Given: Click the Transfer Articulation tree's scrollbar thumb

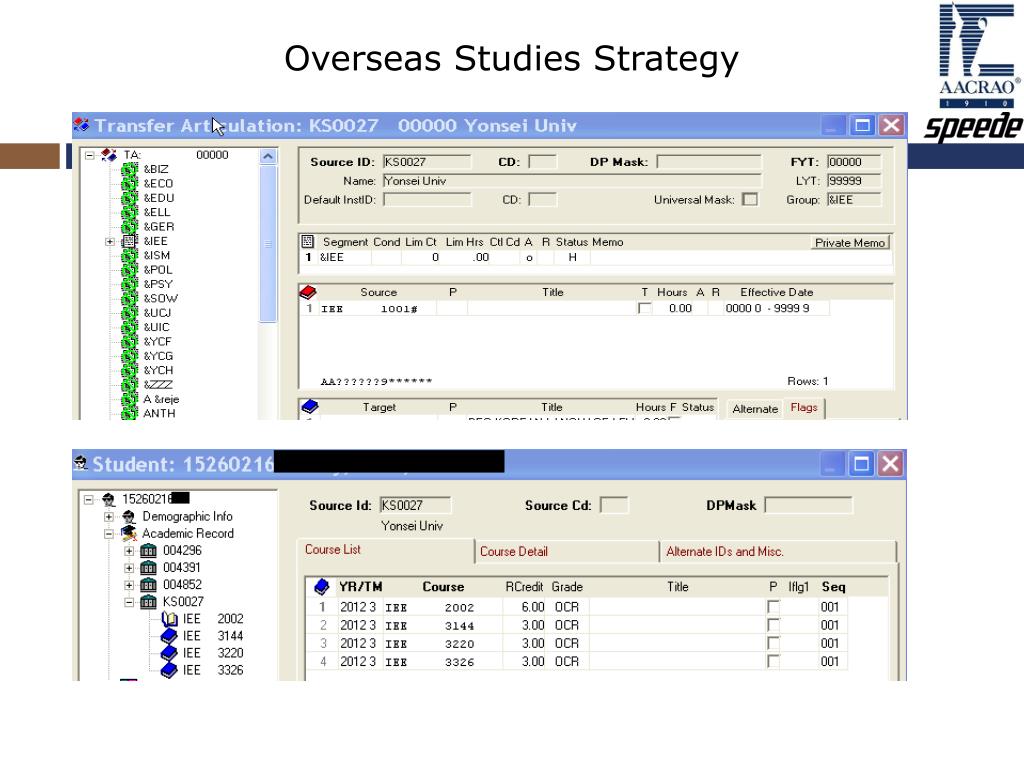Looking at the screenshot, I should point(268,244).
